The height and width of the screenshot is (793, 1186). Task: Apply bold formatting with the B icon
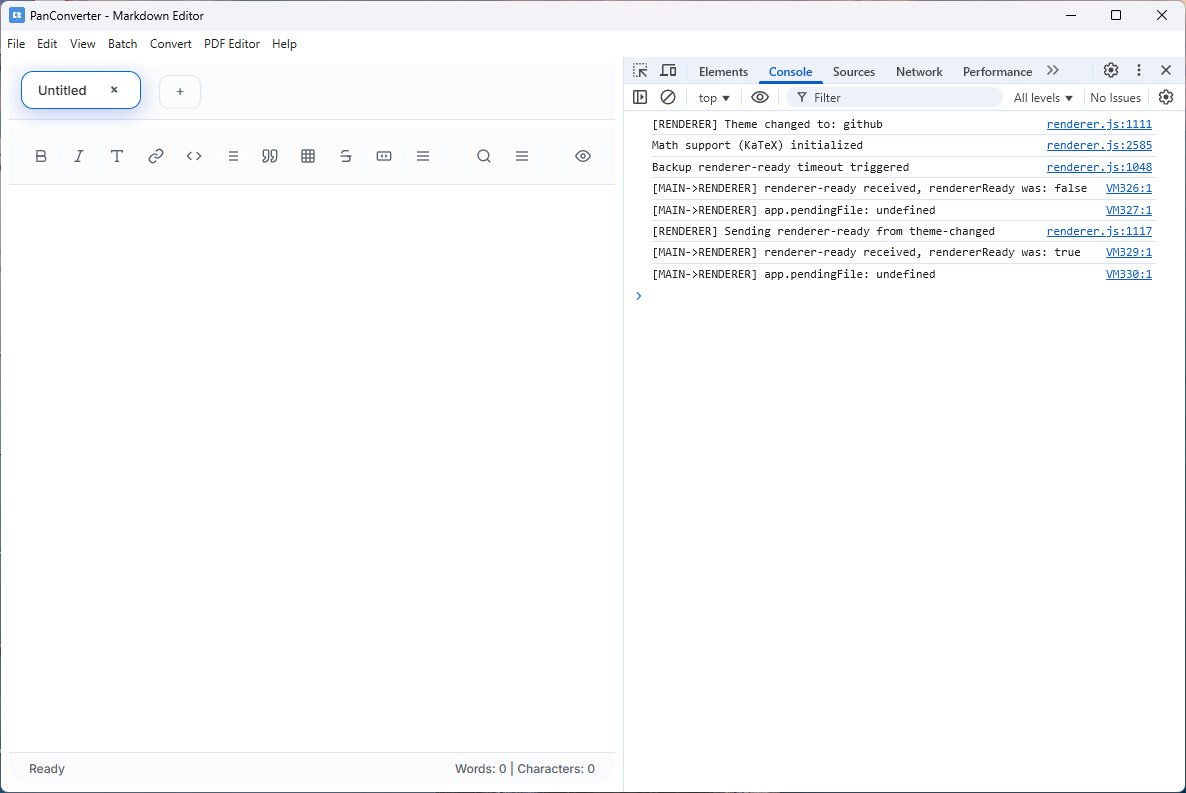point(41,156)
